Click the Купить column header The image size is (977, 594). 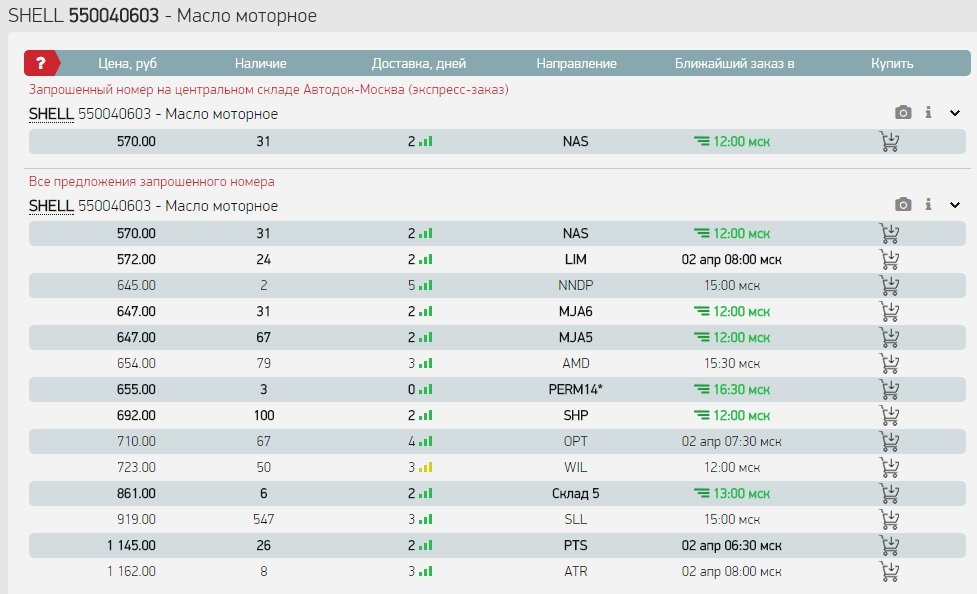(x=892, y=63)
